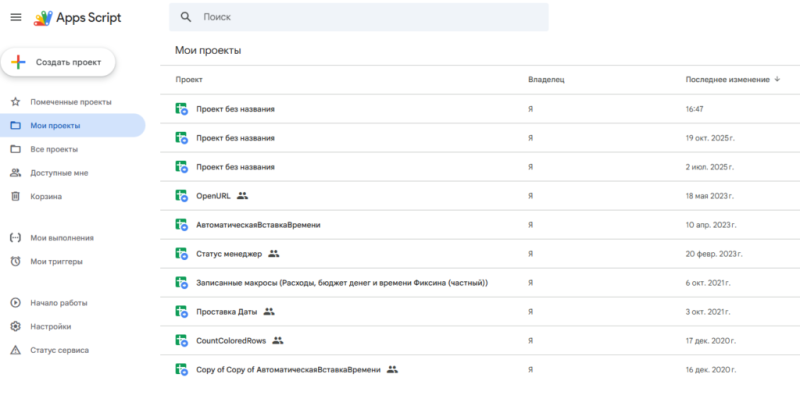This screenshot has height=406, width=800.
Task: Open Доступные мне section
Action: pos(59,173)
